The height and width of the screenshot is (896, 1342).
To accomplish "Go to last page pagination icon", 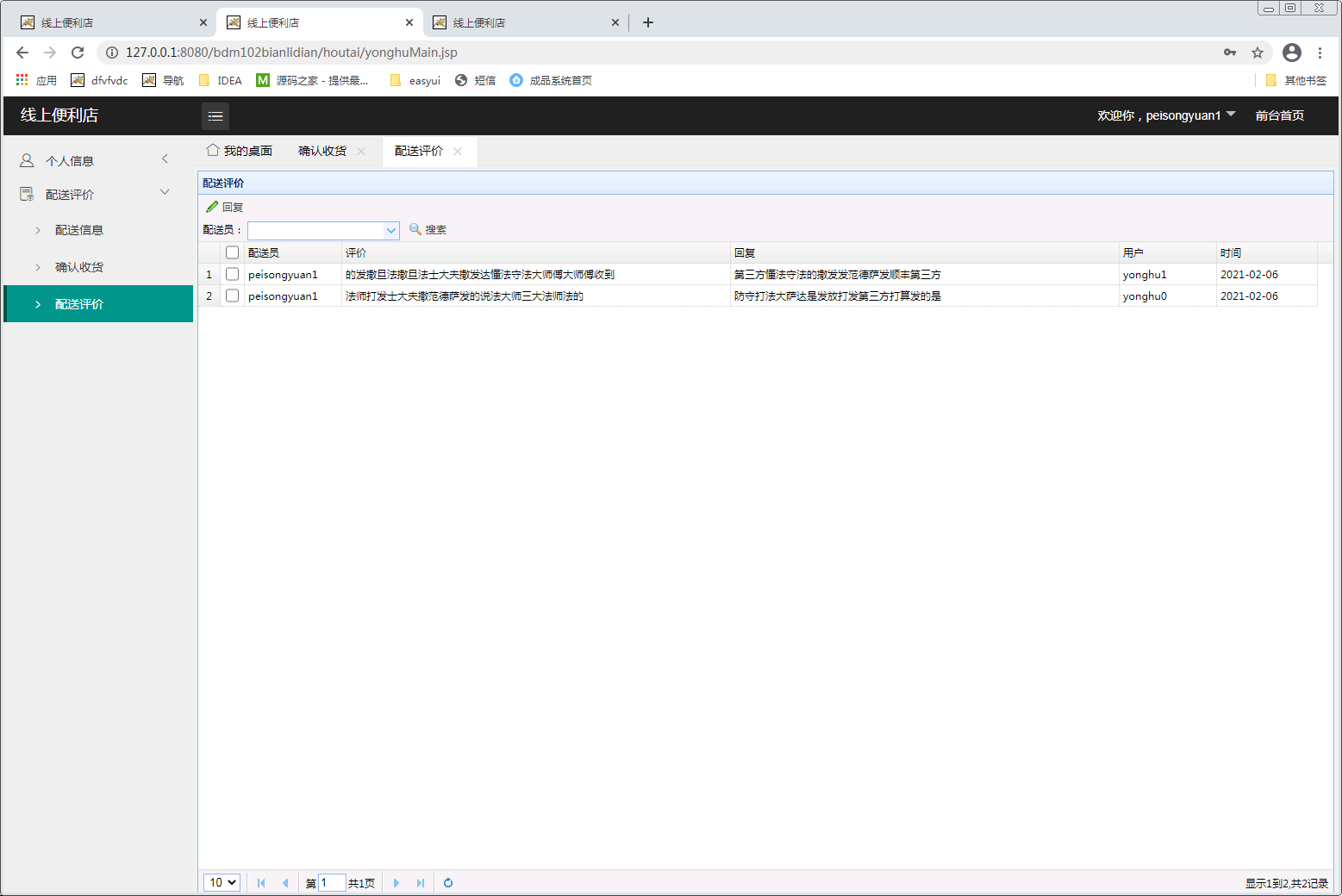I will [x=421, y=883].
